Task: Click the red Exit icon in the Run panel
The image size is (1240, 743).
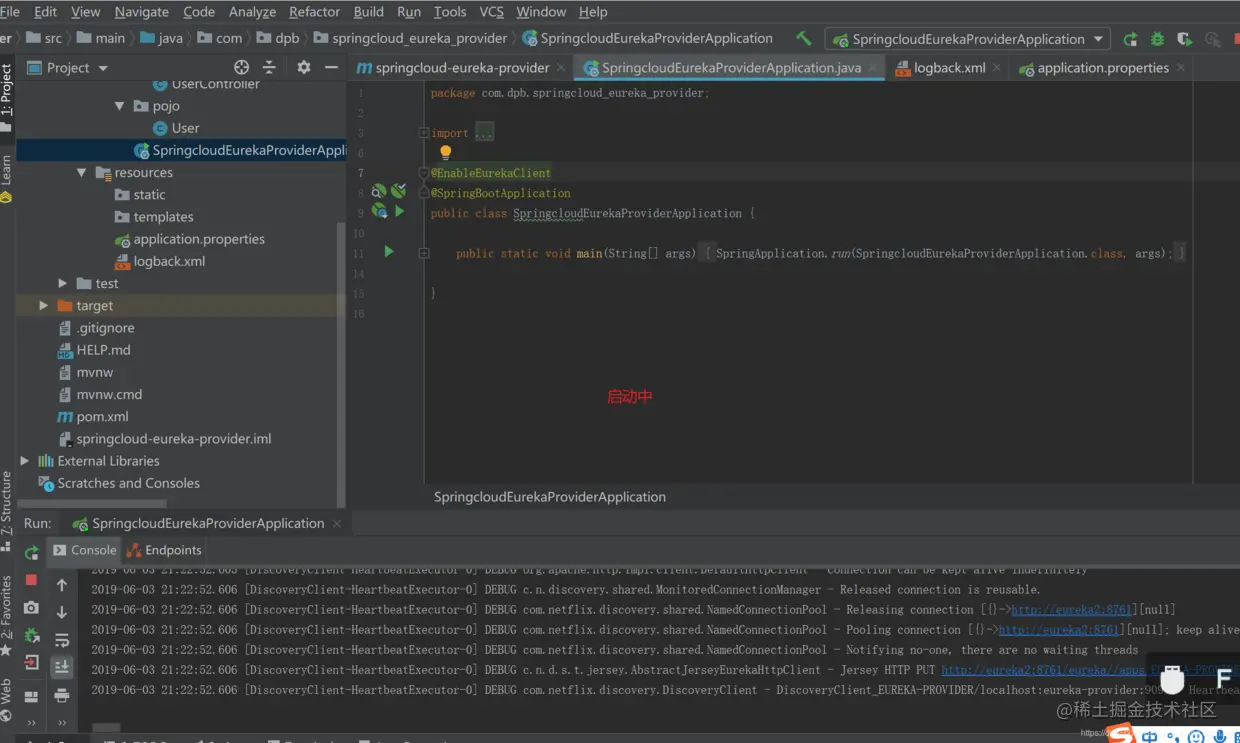Action: [x=32, y=662]
